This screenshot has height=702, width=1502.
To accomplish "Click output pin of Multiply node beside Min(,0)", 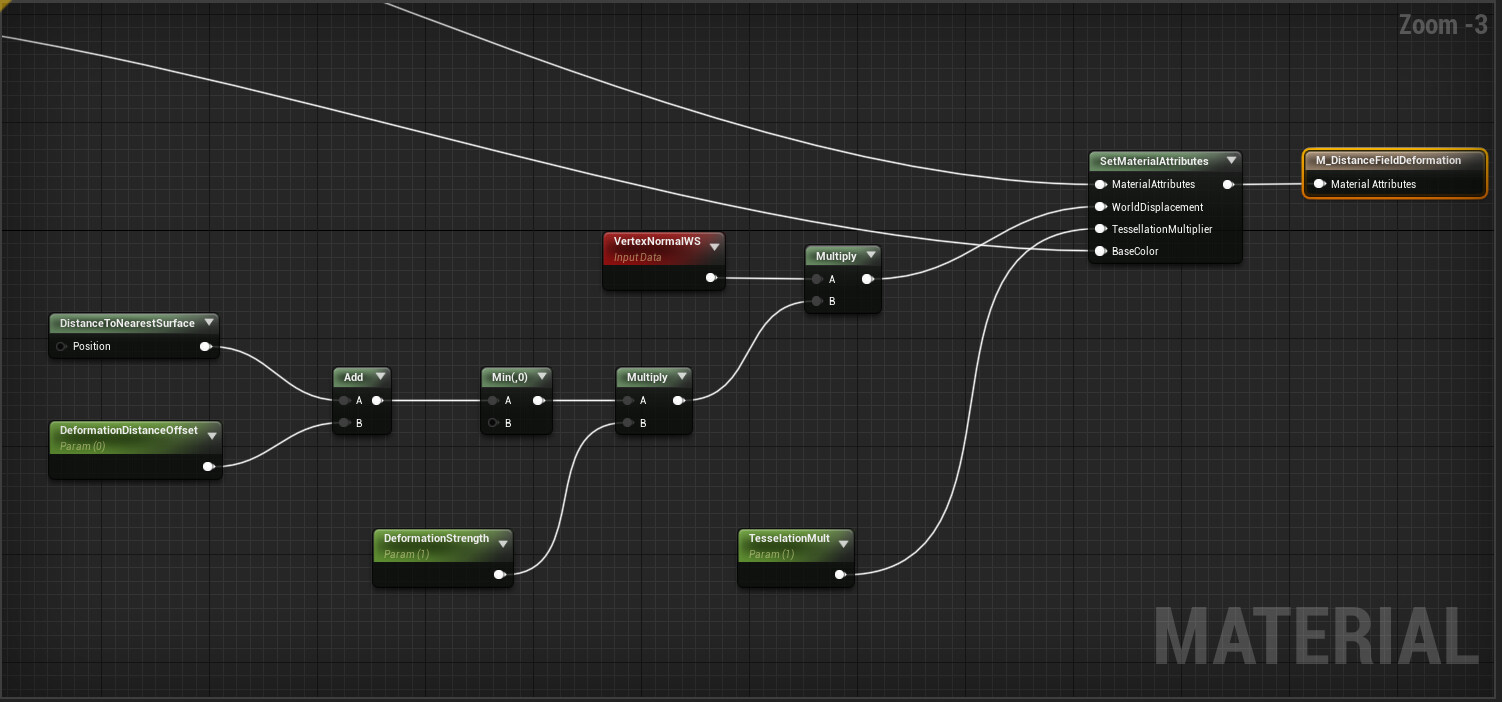I will tap(678, 400).
